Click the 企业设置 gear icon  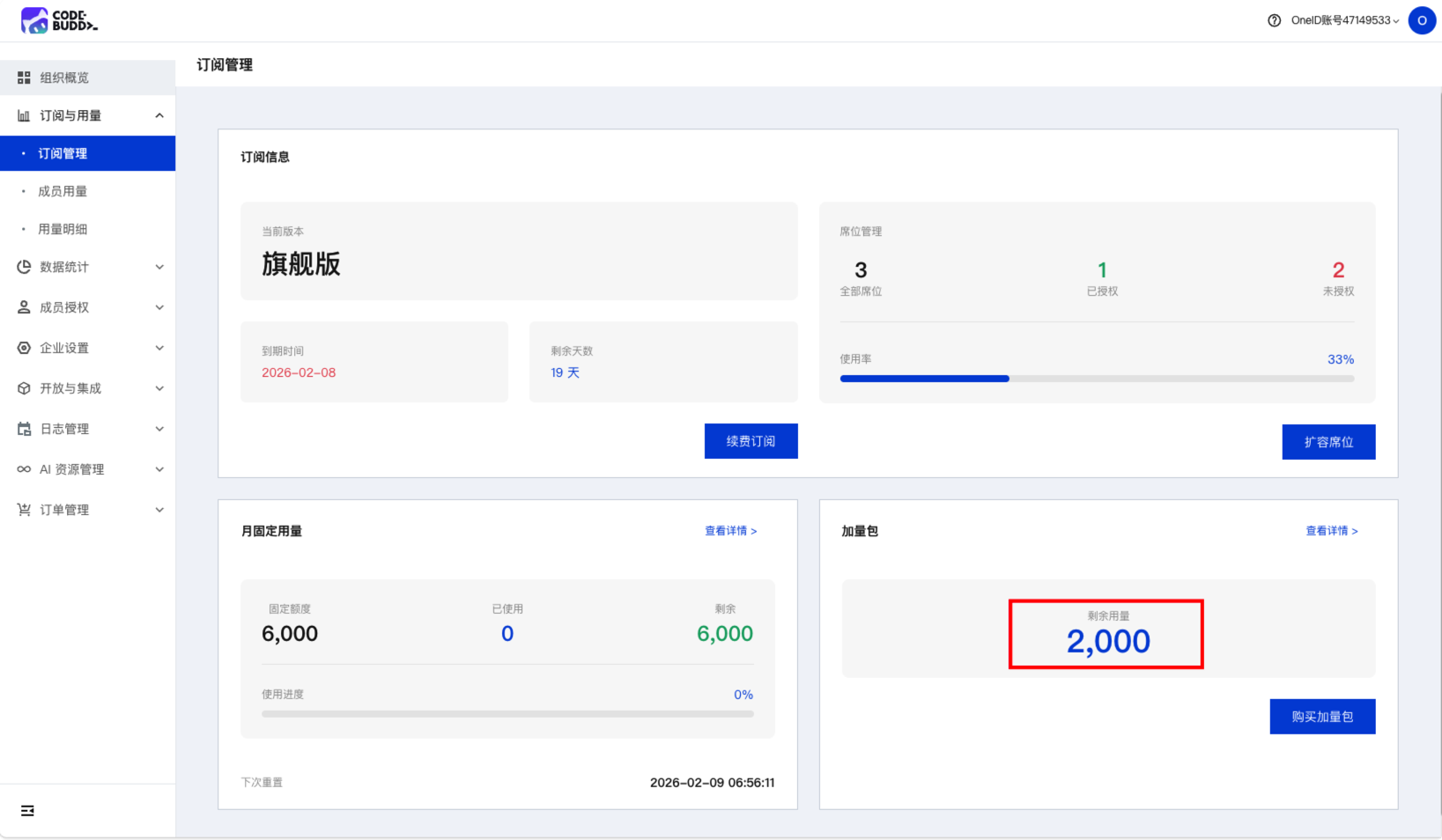pyautogui.click(x=24, y=348)
